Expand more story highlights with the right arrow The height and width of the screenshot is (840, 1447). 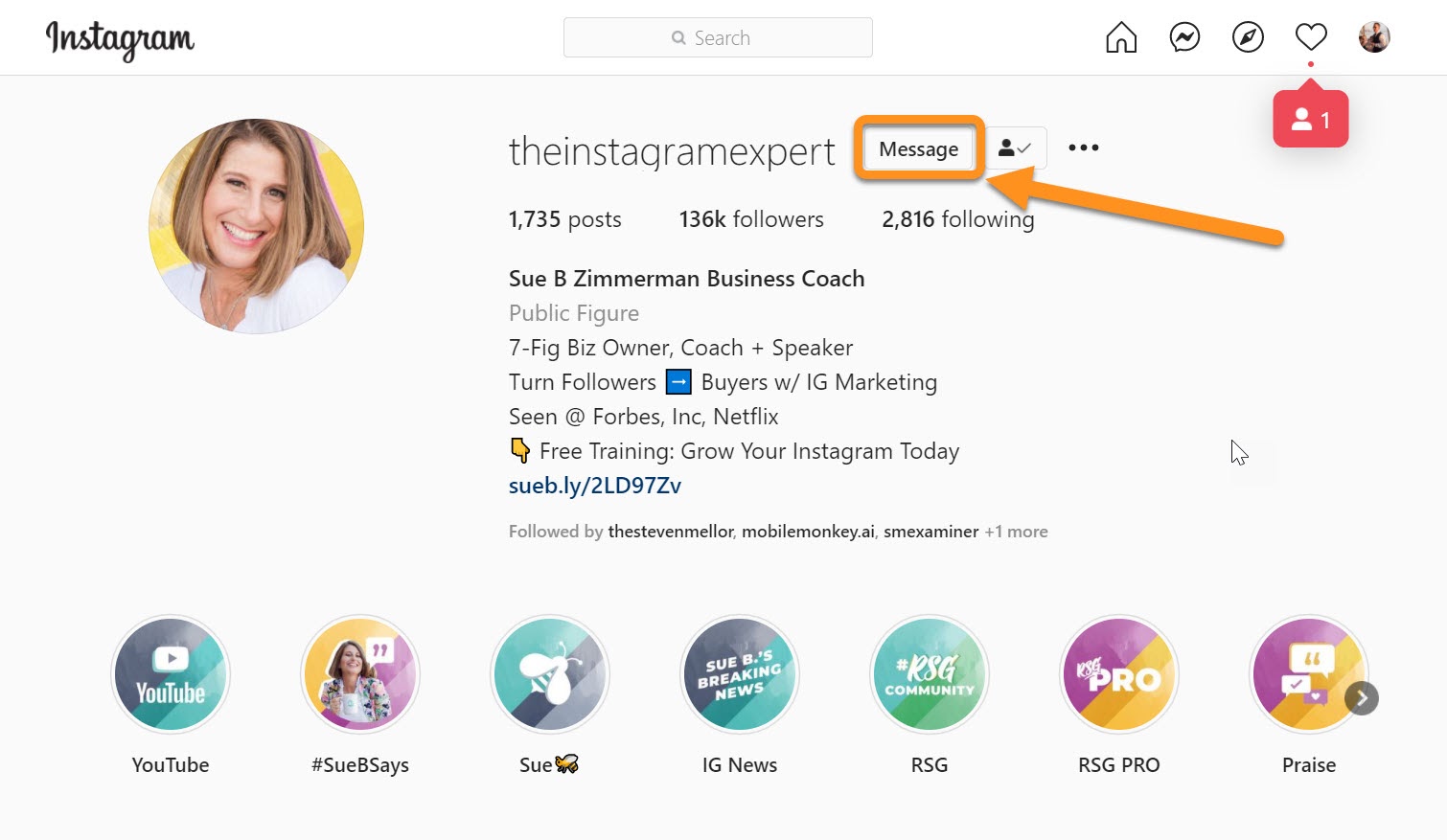[x=1361, y=698]
